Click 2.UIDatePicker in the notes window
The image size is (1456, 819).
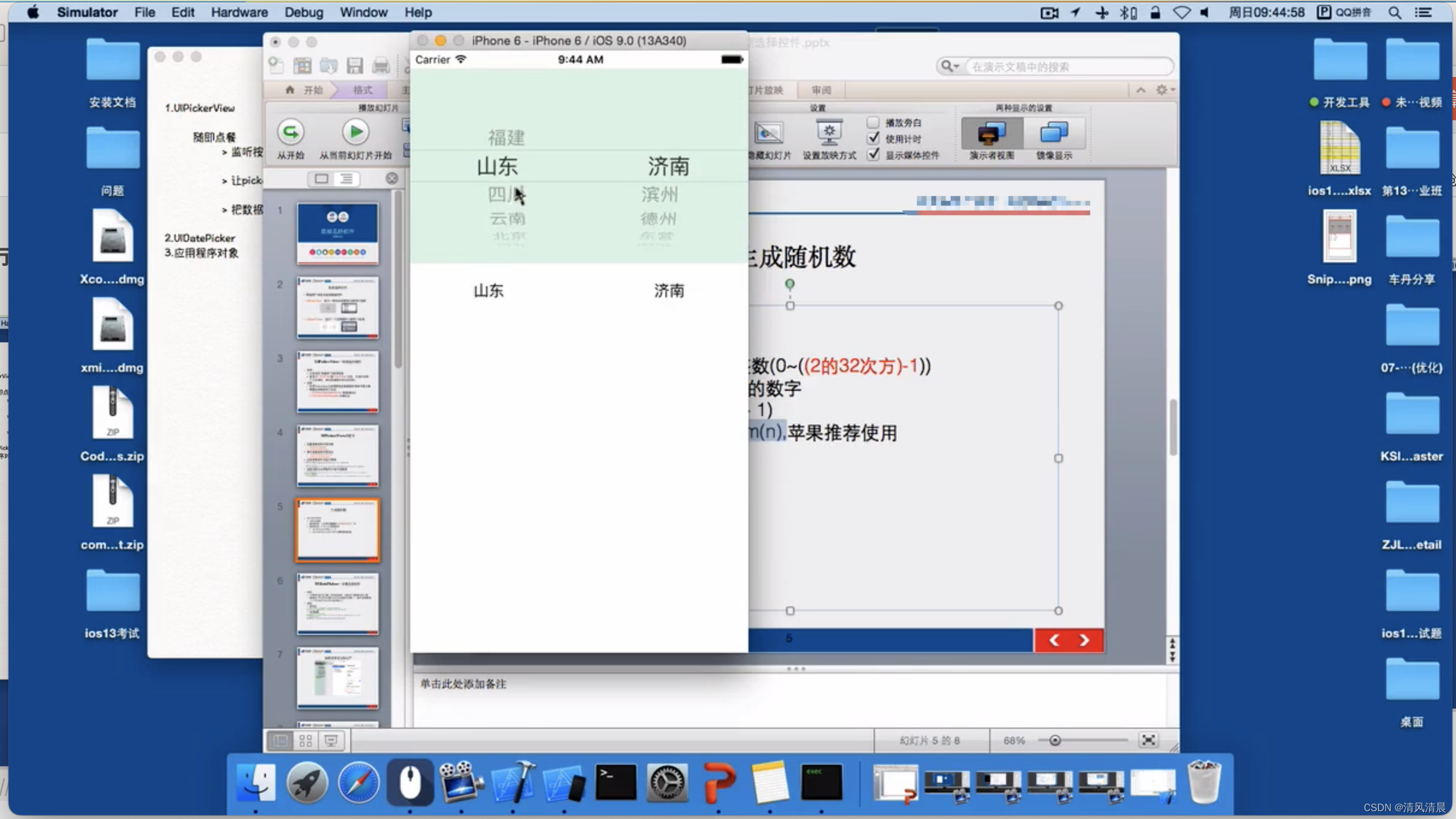(x=200, y=238)
